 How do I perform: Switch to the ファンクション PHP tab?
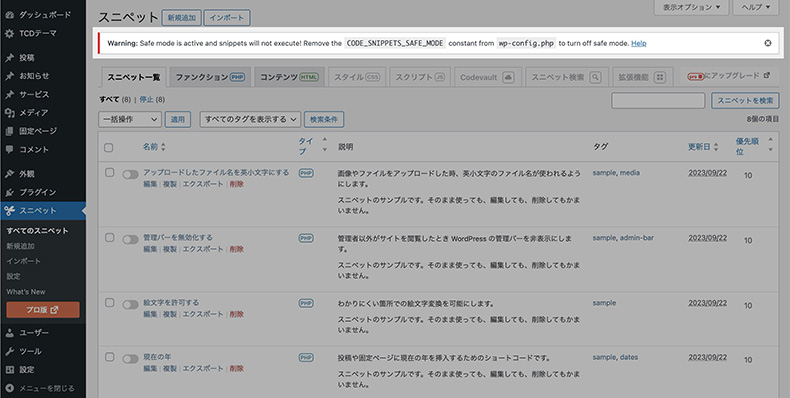coord(210,77)
